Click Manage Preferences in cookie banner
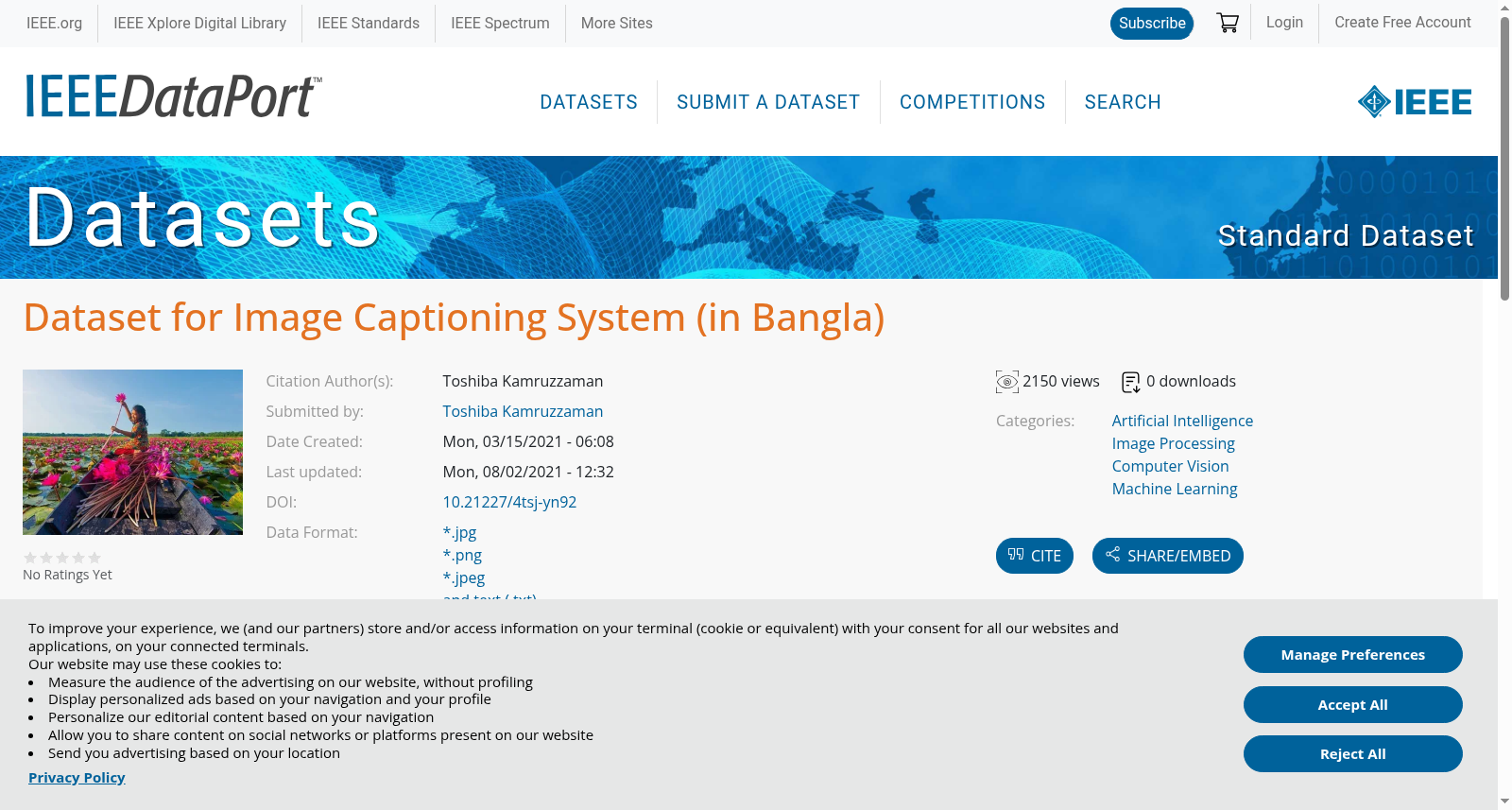 click(x=1353, y=655)
